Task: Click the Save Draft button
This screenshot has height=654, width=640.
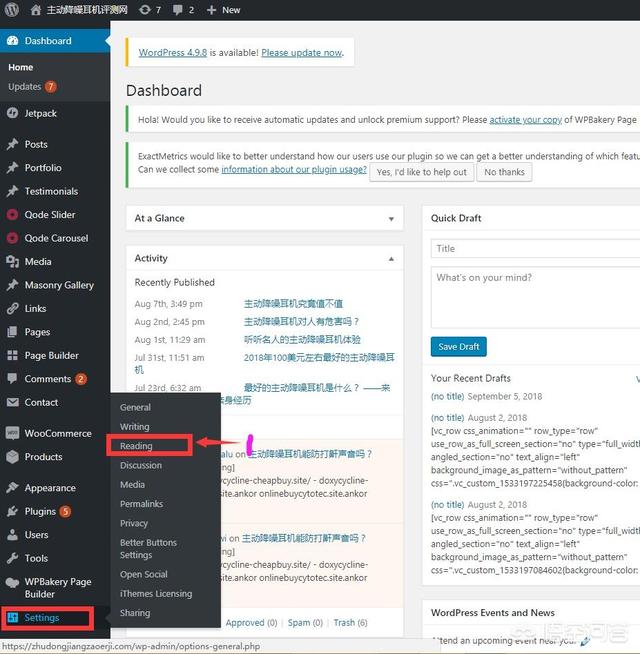Action: pyautogui.click(x=459, y=347)
